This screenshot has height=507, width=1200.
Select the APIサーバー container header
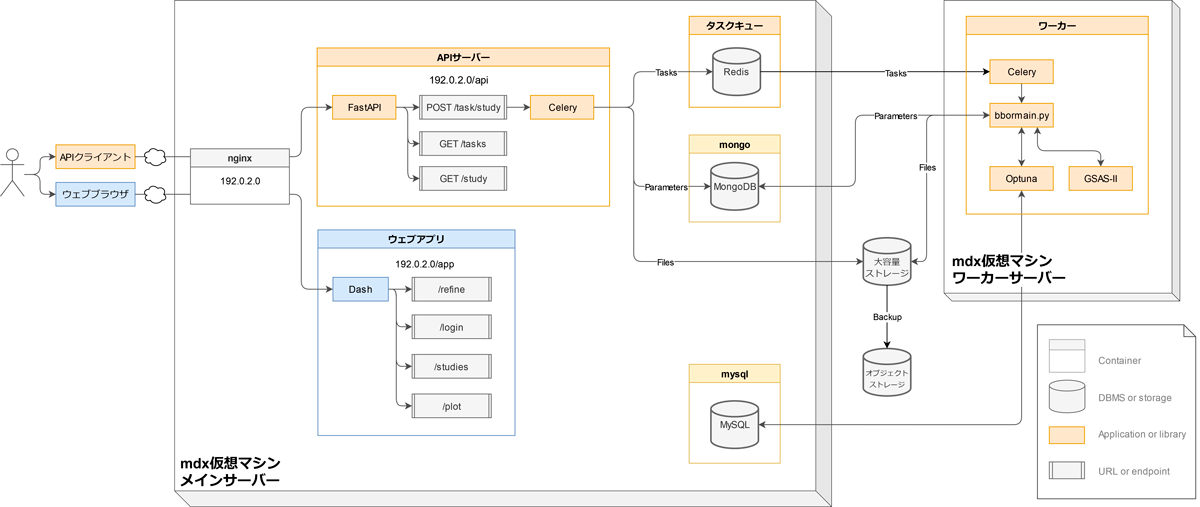[463, 57]
